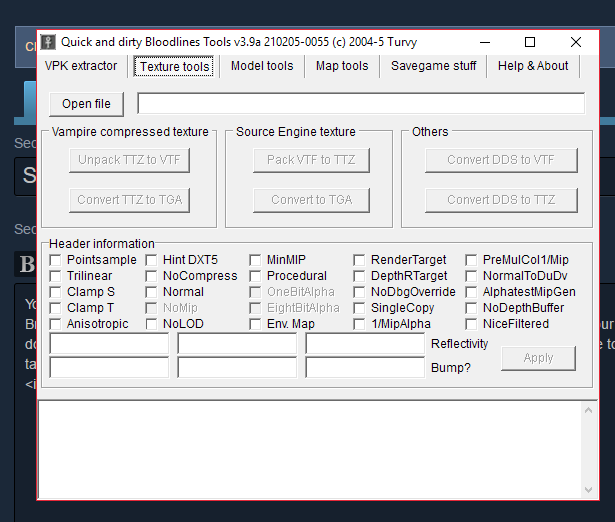Click the Bloodlines Tools app icon in title bar
The image size is (615, 522).
click(48, 42)
